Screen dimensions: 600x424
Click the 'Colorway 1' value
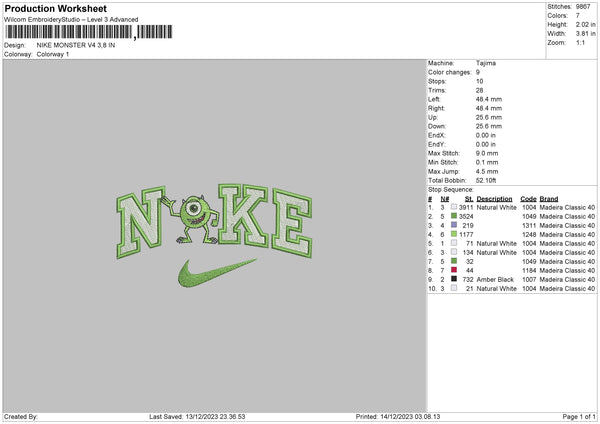point(53,54)
